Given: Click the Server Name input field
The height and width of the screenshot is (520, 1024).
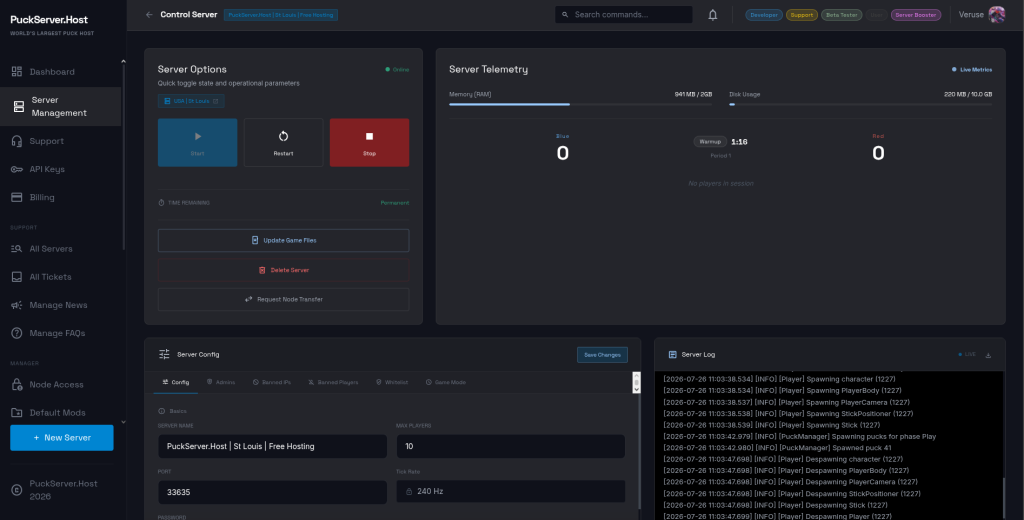Looking at the screenshot, I should (272, 446).
